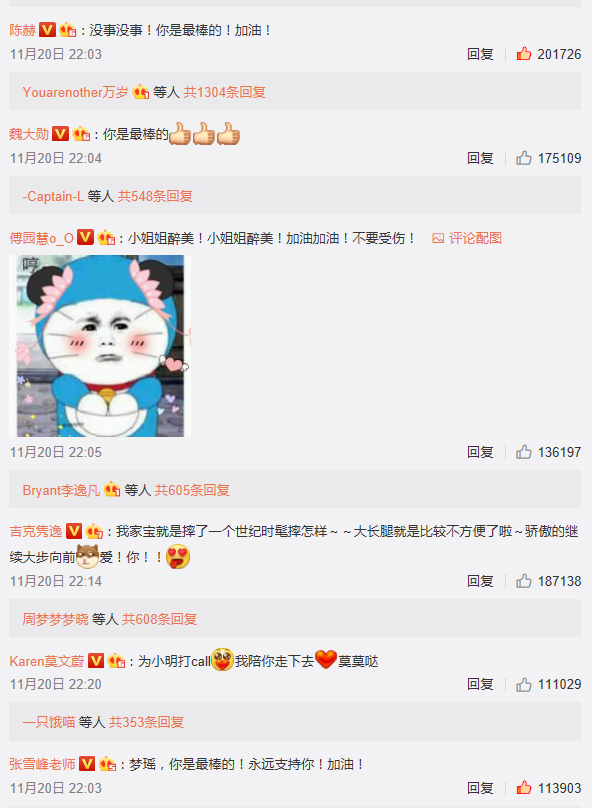This screenshot has width=592, height=808.
Task: Click the verified V badge beside 陈赫
Action: 47,29
